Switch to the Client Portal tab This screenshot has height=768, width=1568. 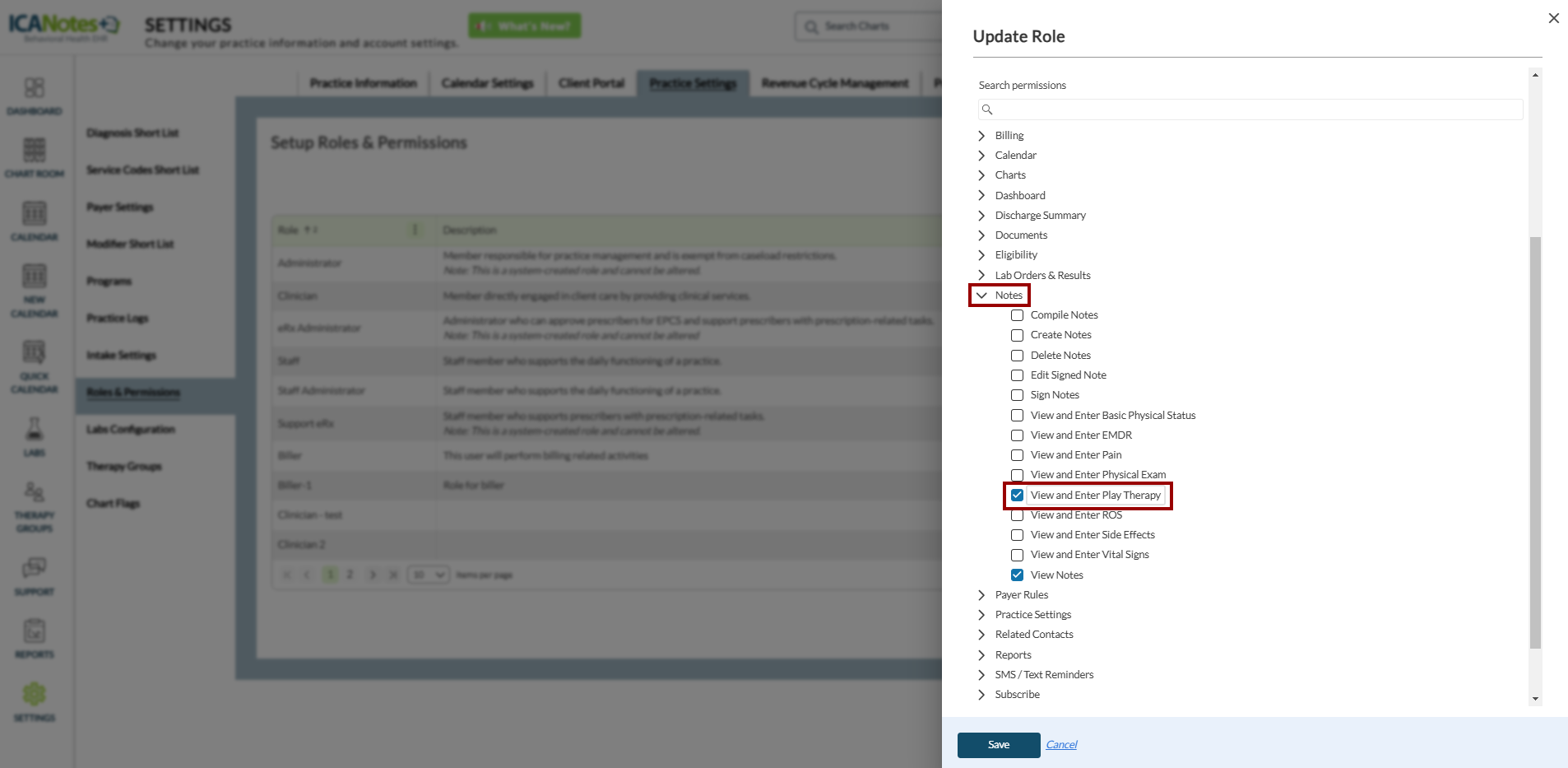point(591,83)
